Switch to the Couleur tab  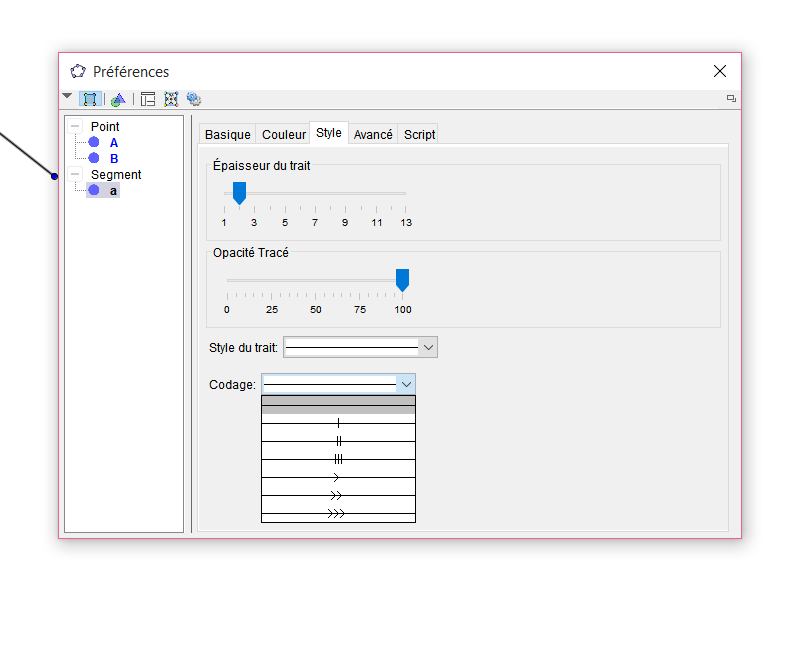pos(283,134)
